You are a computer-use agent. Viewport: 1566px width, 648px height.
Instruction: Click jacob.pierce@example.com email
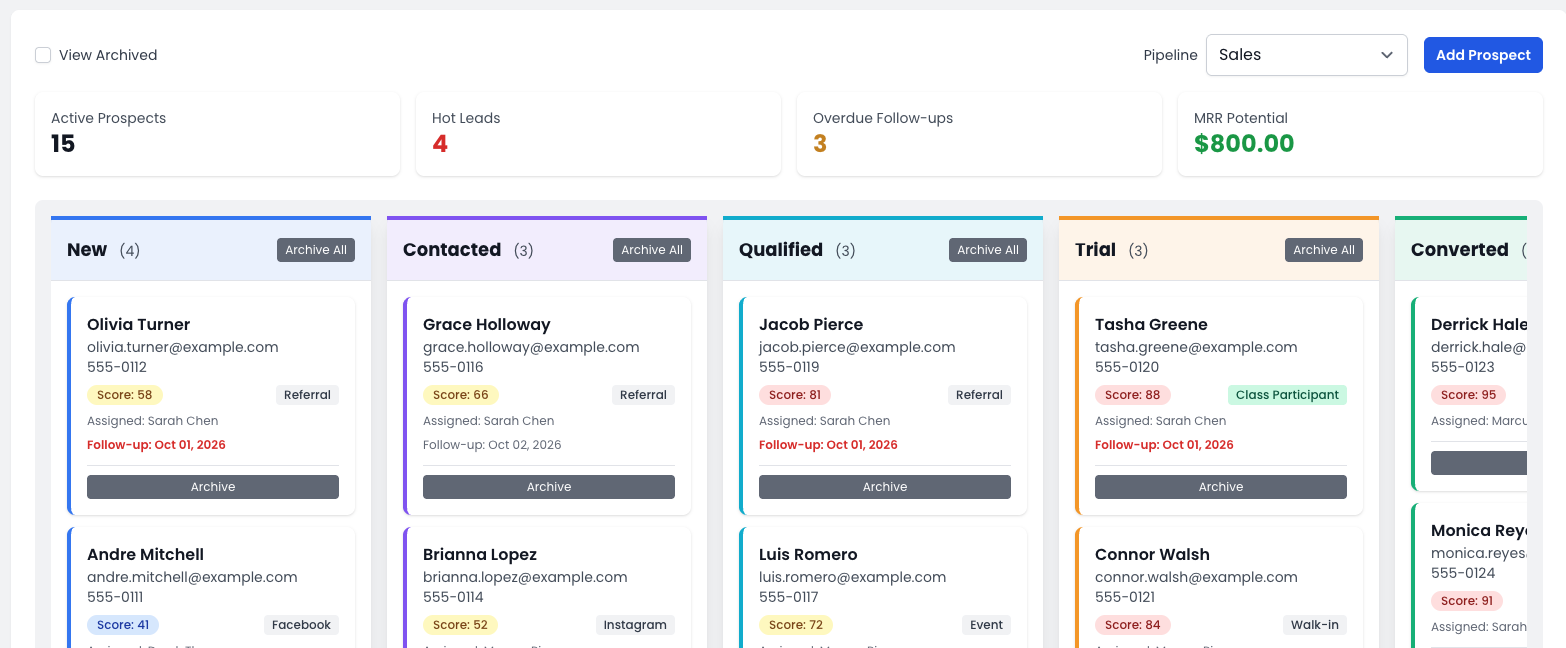click(x=857, y=347)
